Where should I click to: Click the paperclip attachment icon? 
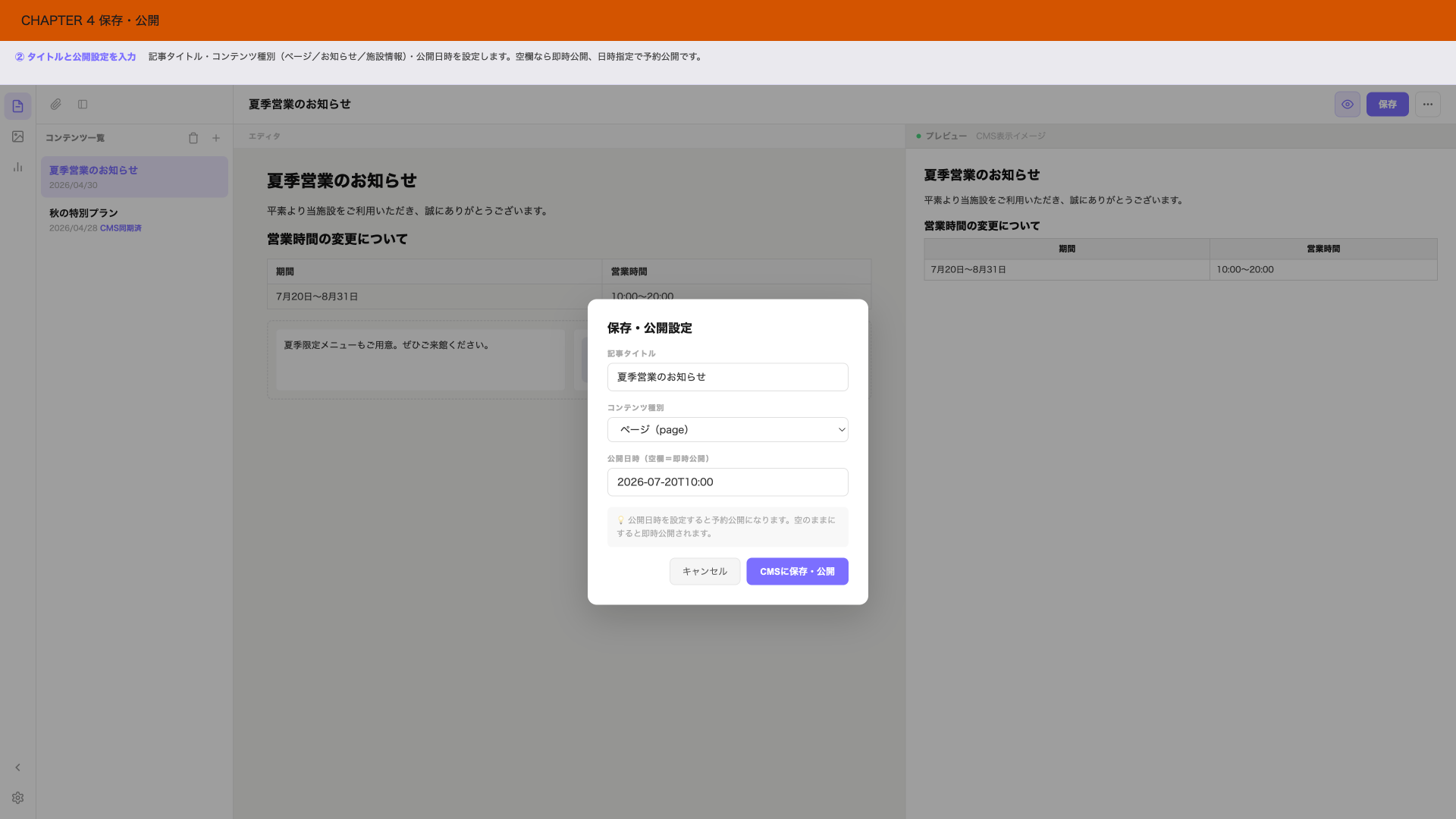click(x=56, y=105)
